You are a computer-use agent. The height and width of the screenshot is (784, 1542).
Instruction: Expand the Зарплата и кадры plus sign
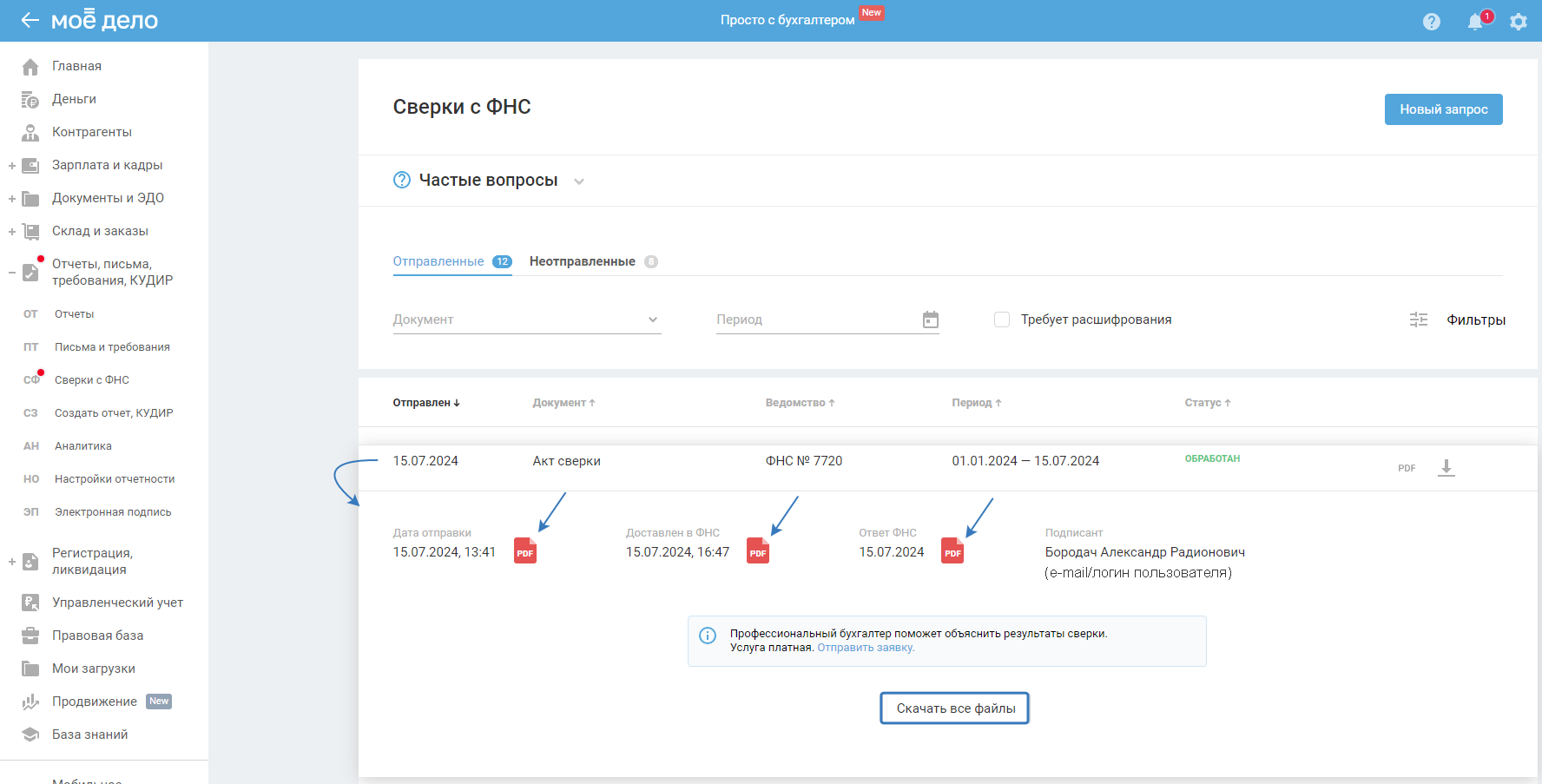click(12, 166)
